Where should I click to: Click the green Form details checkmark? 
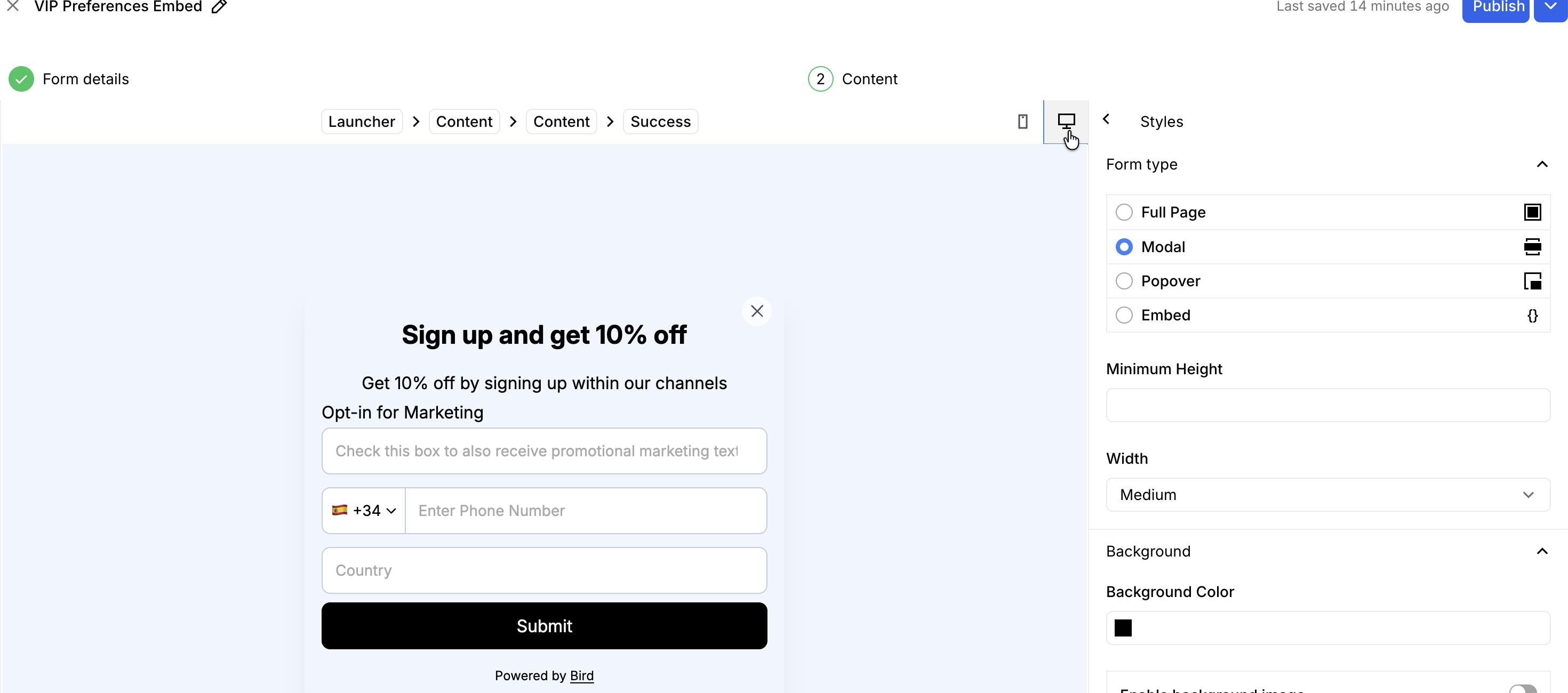[x=21, y=79]
